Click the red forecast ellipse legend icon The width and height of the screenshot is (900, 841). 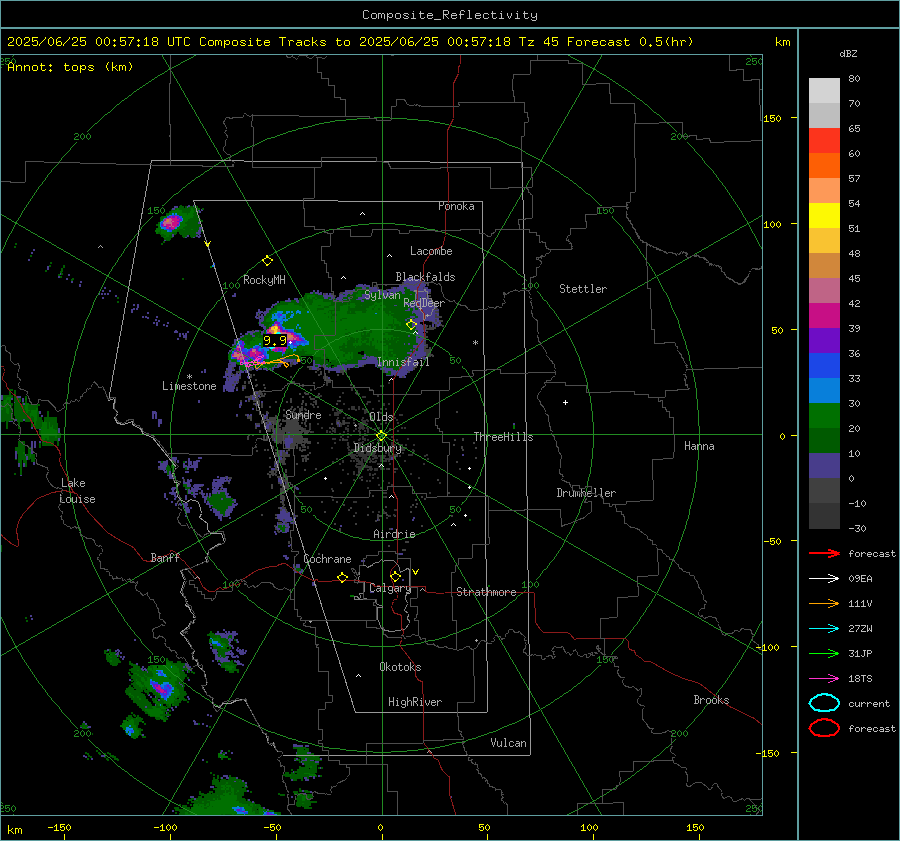(824, 728)
